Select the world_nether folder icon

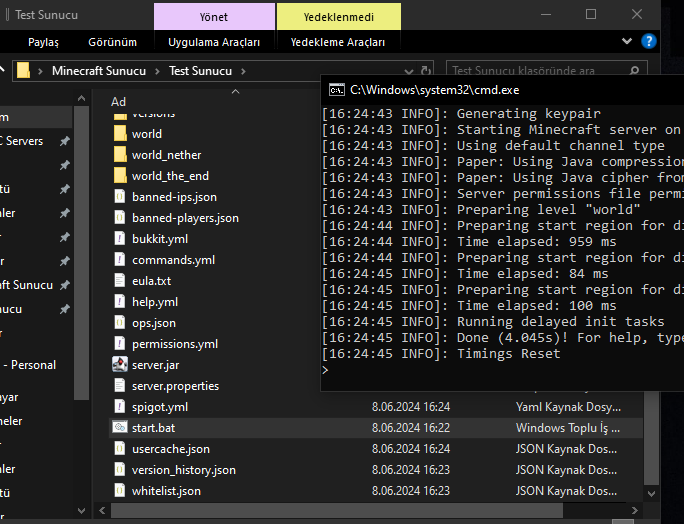point(120,154)
